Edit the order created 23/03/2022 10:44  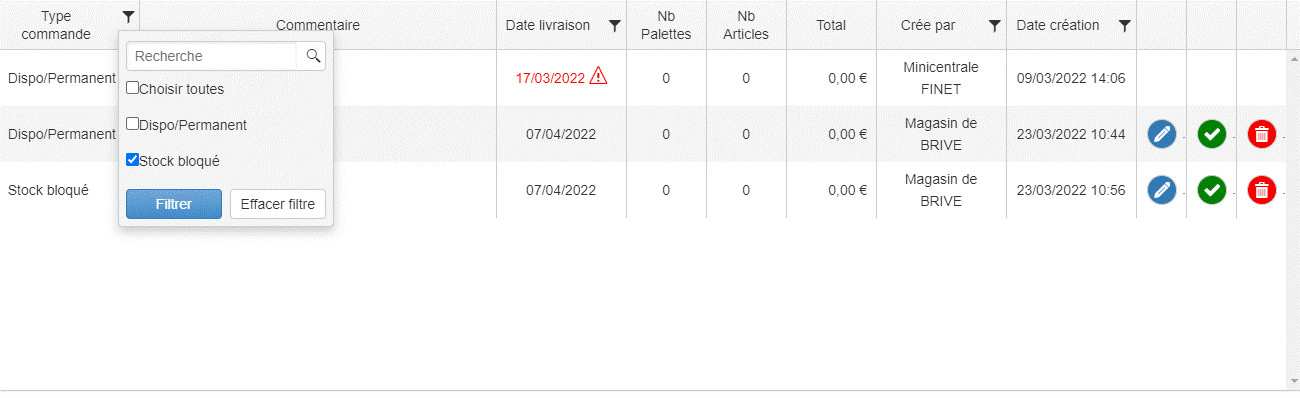click(x=1162, y=134)
